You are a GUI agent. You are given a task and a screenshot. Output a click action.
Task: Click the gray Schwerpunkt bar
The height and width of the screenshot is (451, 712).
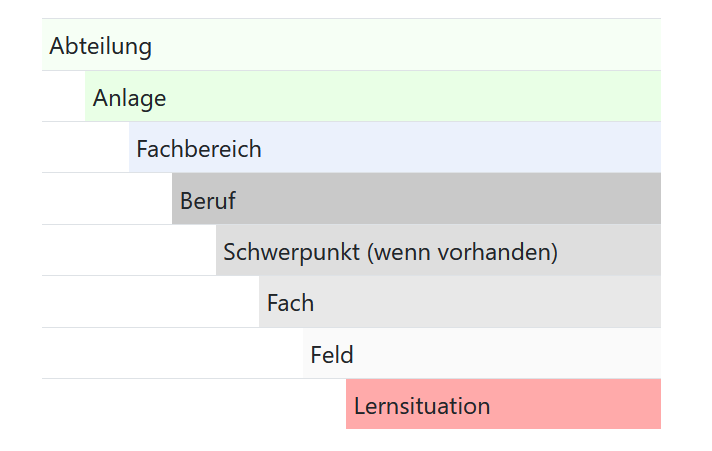pos(610,251)
